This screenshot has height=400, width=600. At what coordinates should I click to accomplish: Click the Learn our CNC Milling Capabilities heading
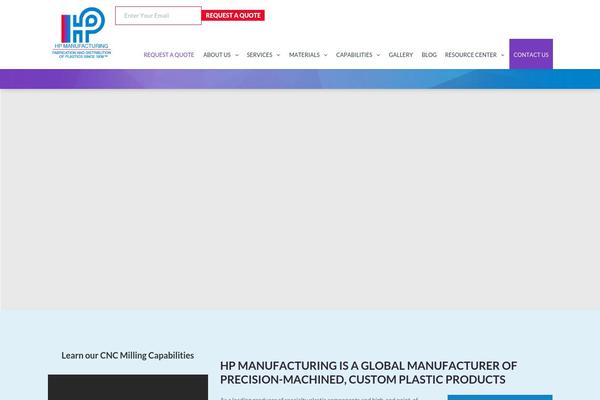point(127,355)
